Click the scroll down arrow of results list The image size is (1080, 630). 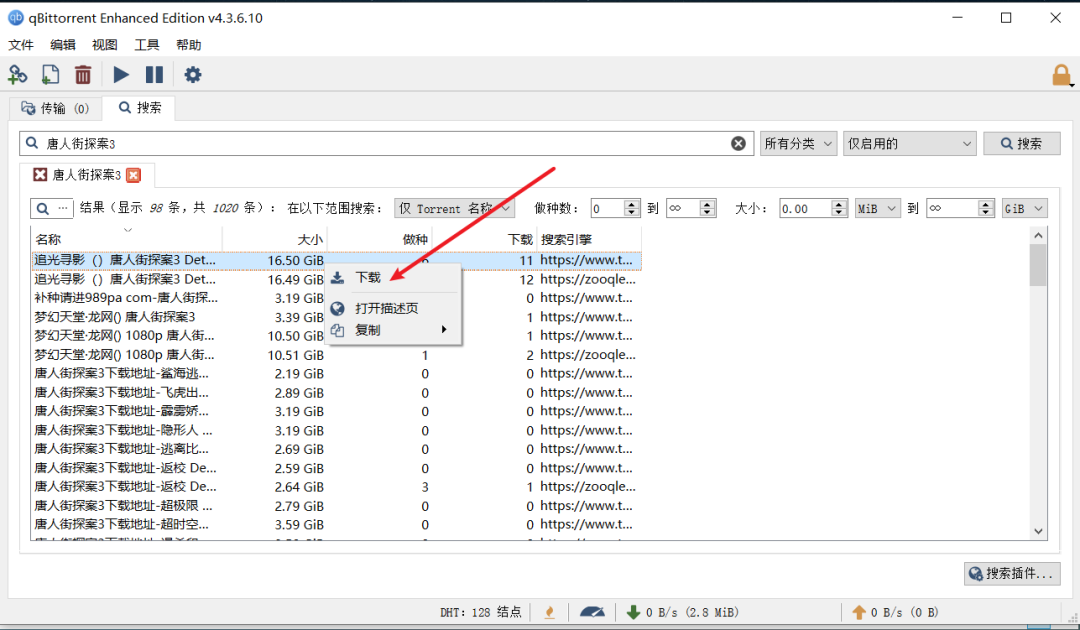pyautogui.click(x=1038, y=532)
